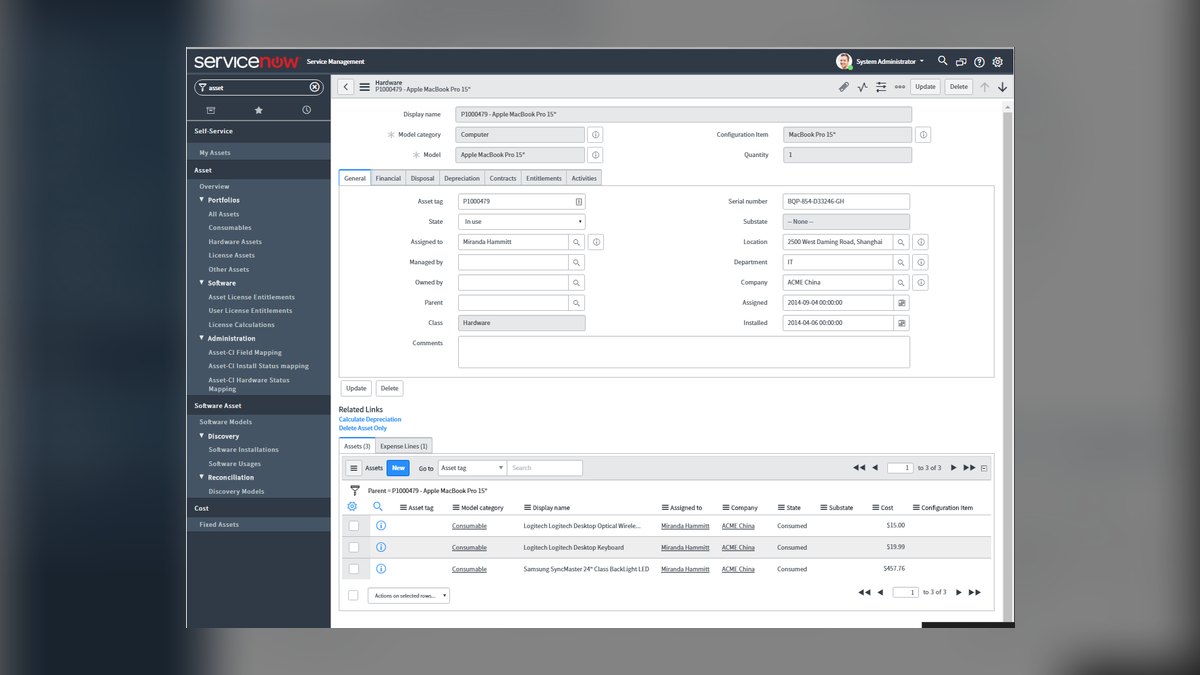
Task: Clear the navigator filter text
Action: [x=315, y=87]
